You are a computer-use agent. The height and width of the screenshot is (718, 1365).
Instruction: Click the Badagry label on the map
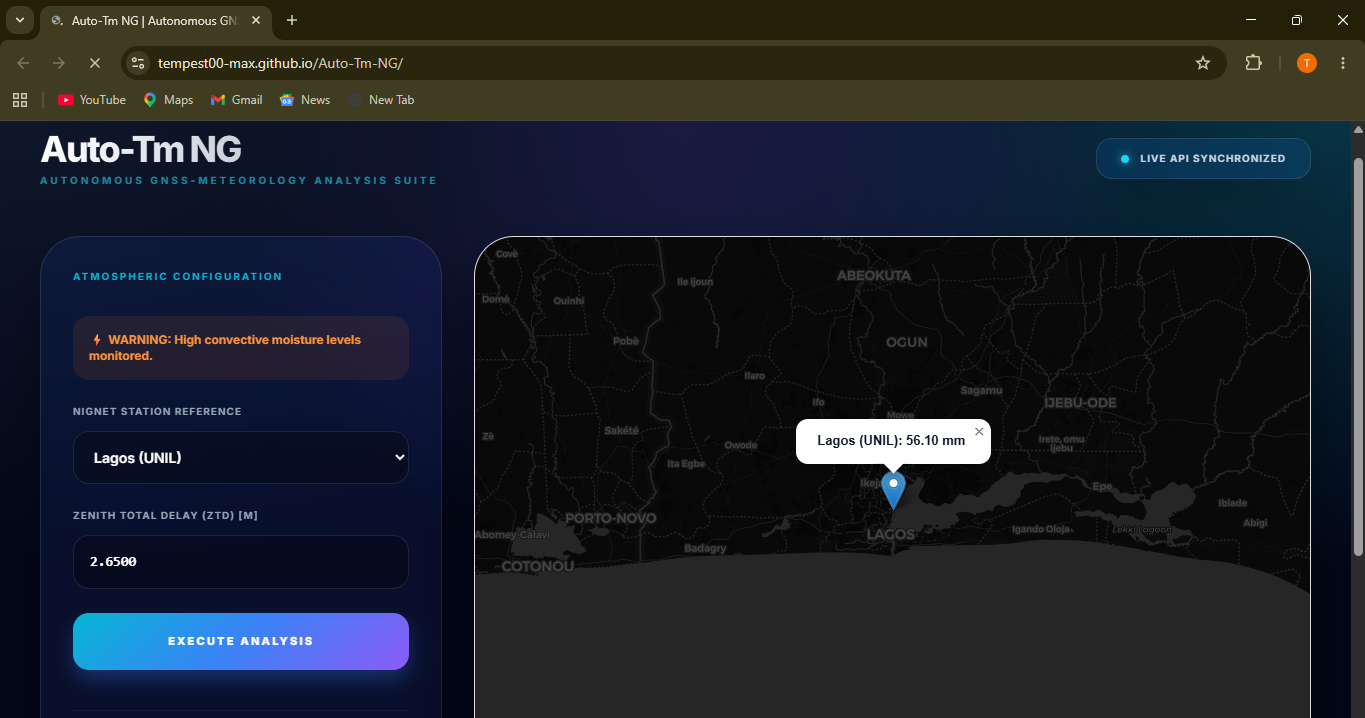click(705, 548)
